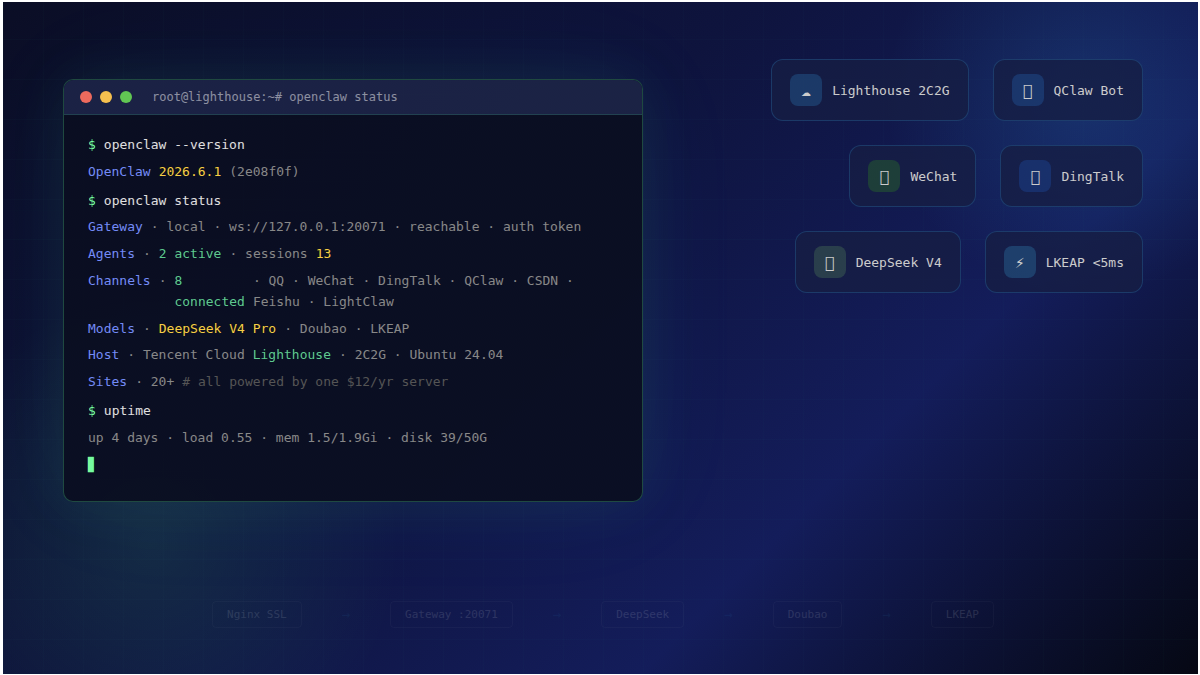Click the text auth token
1200x675 pixels.
pyautogui.click(x=542, y=227)
